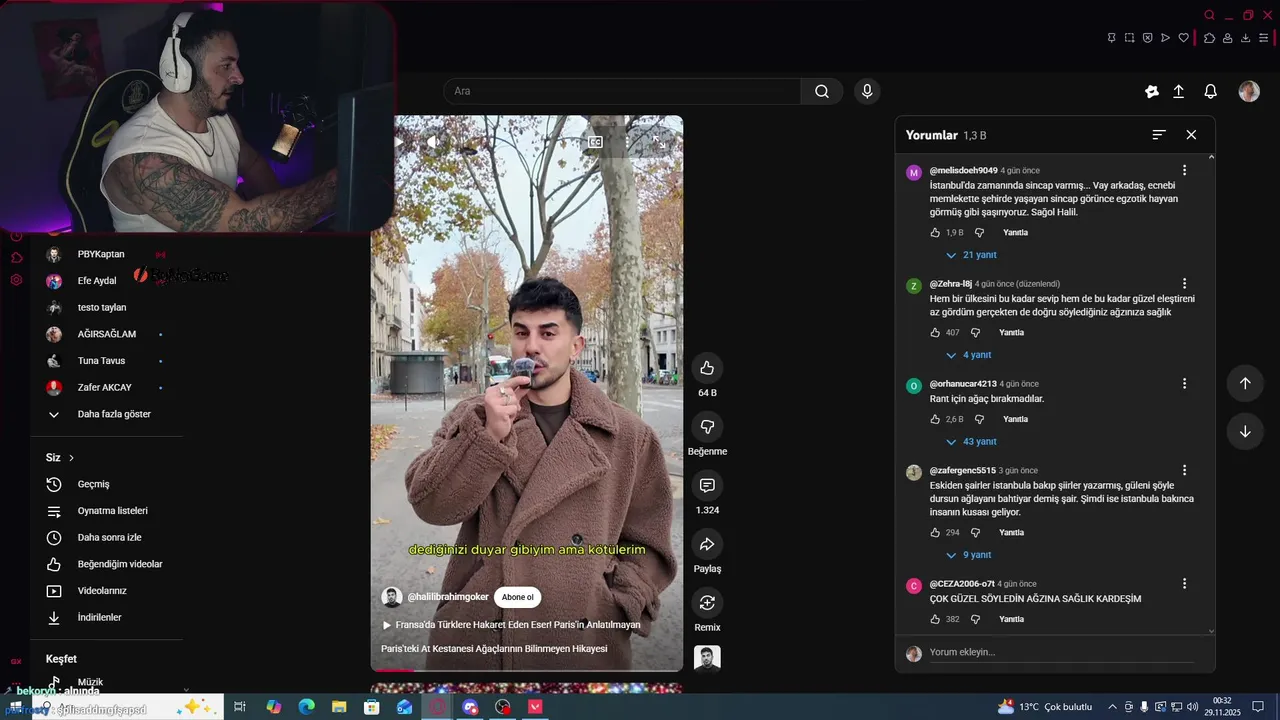This screenshot has height=720, width=1280.
Task: Expand 4 yanıt replies
Action: [x=968, y=355]
